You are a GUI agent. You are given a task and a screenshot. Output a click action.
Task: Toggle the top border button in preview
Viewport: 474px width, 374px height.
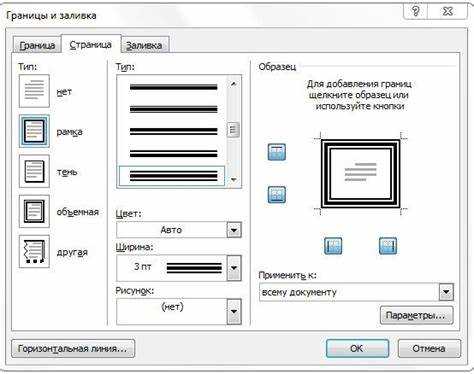tap(277, 152)
